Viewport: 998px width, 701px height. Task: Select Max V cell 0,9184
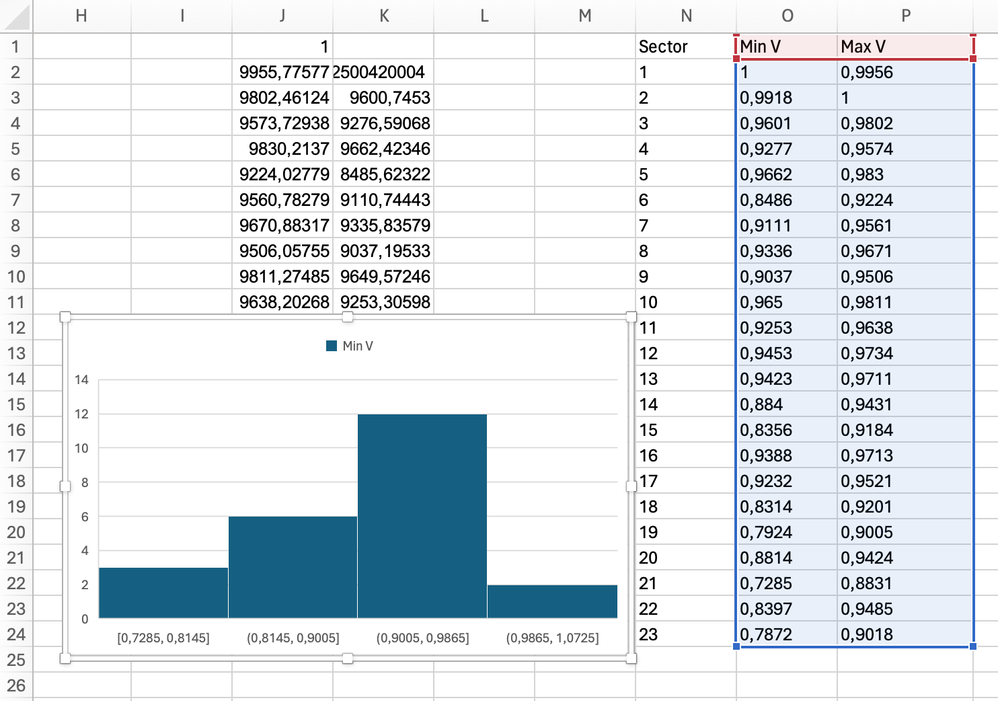click(x=905, y=430)
